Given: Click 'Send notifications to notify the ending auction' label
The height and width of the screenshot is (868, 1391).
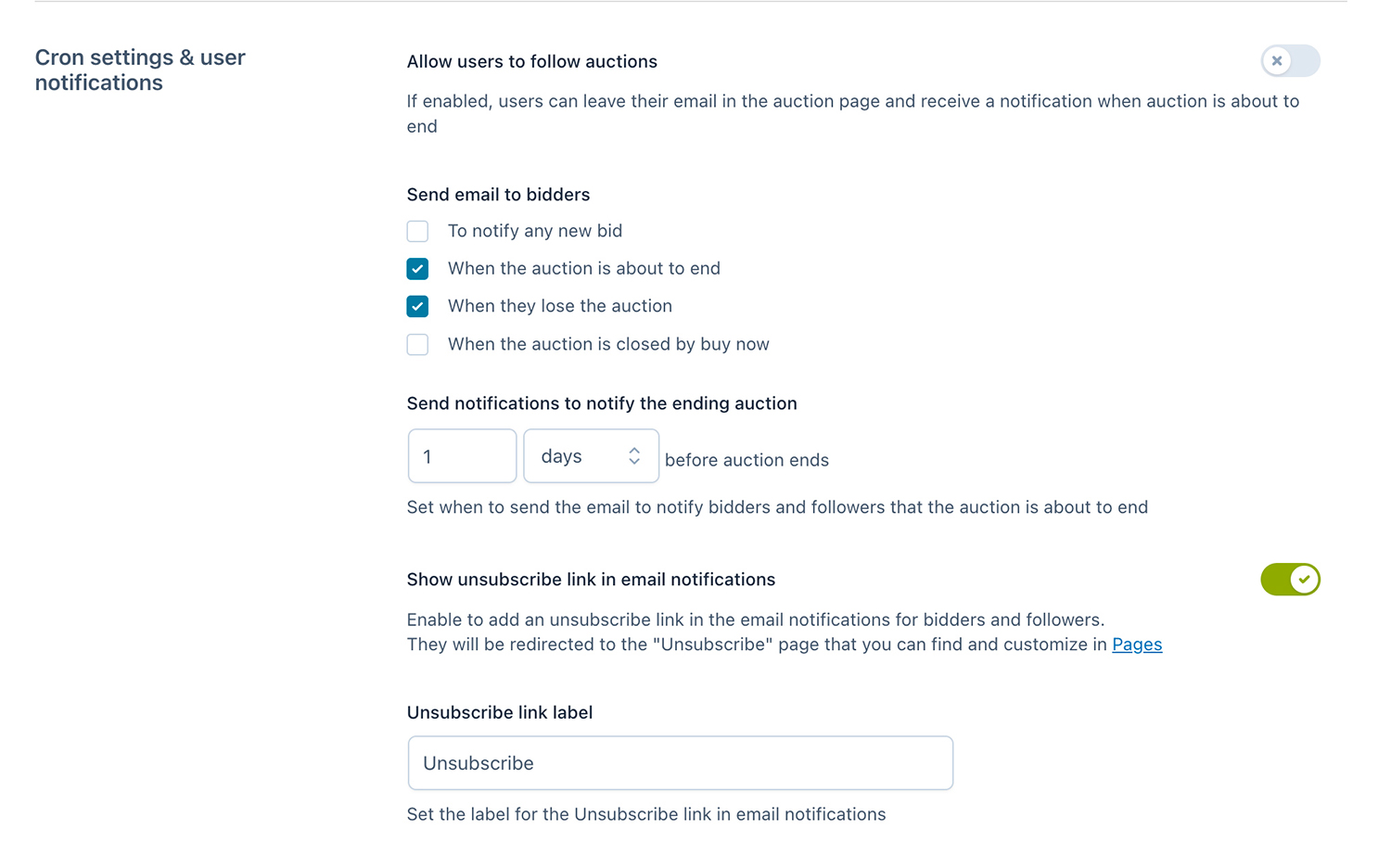Looking at the screenshot, I should [x=602, y=403].
